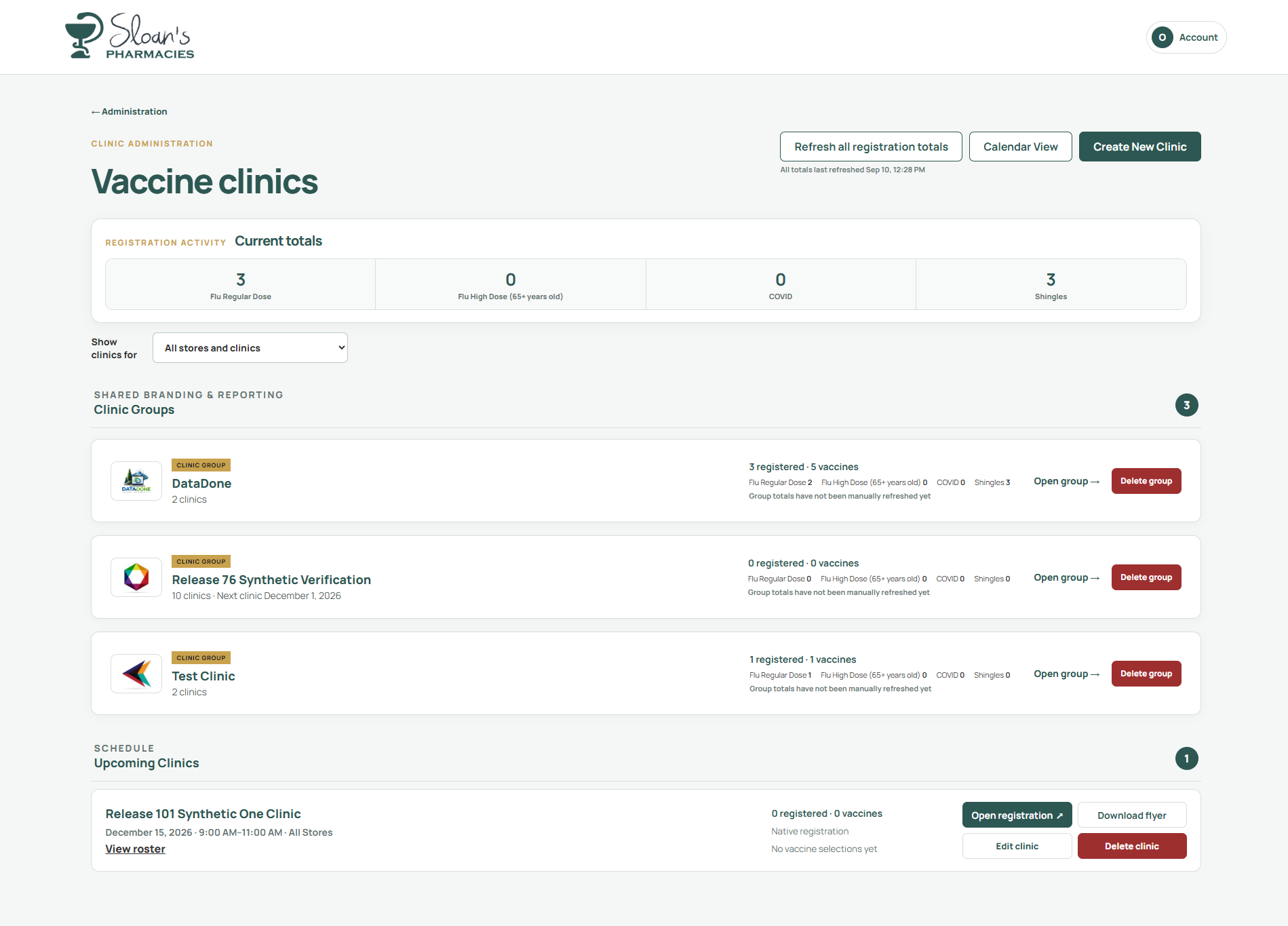Open registration for Release 101 clinic
This screenshot has width=1288, height=926.
pos(1017,815)
